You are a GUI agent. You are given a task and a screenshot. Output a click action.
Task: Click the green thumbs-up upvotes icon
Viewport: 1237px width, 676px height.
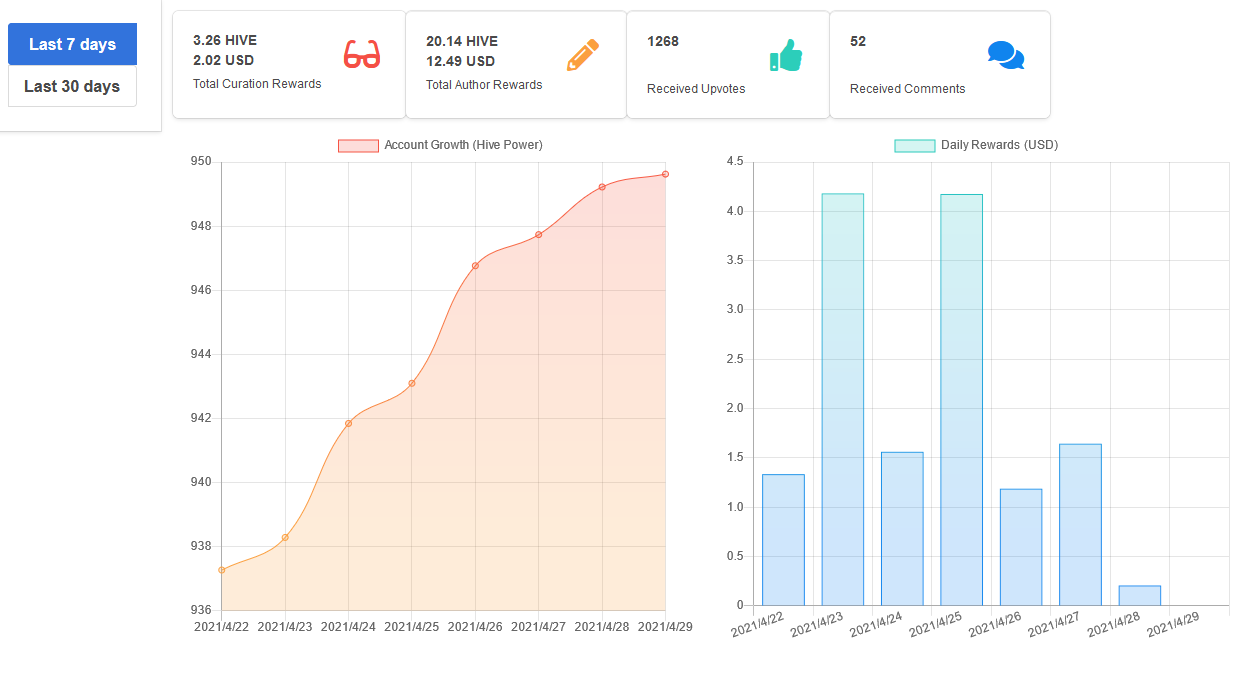pyautogui.click(x=786, y=55)
